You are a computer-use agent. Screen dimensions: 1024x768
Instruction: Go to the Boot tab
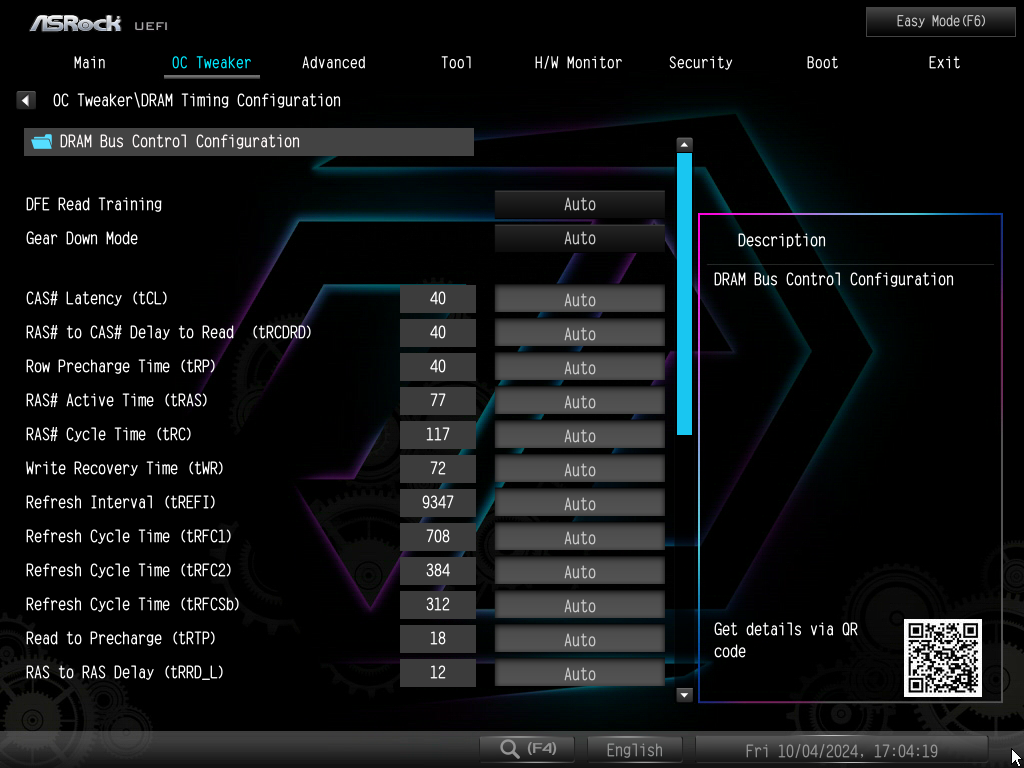tap(822, 62)
